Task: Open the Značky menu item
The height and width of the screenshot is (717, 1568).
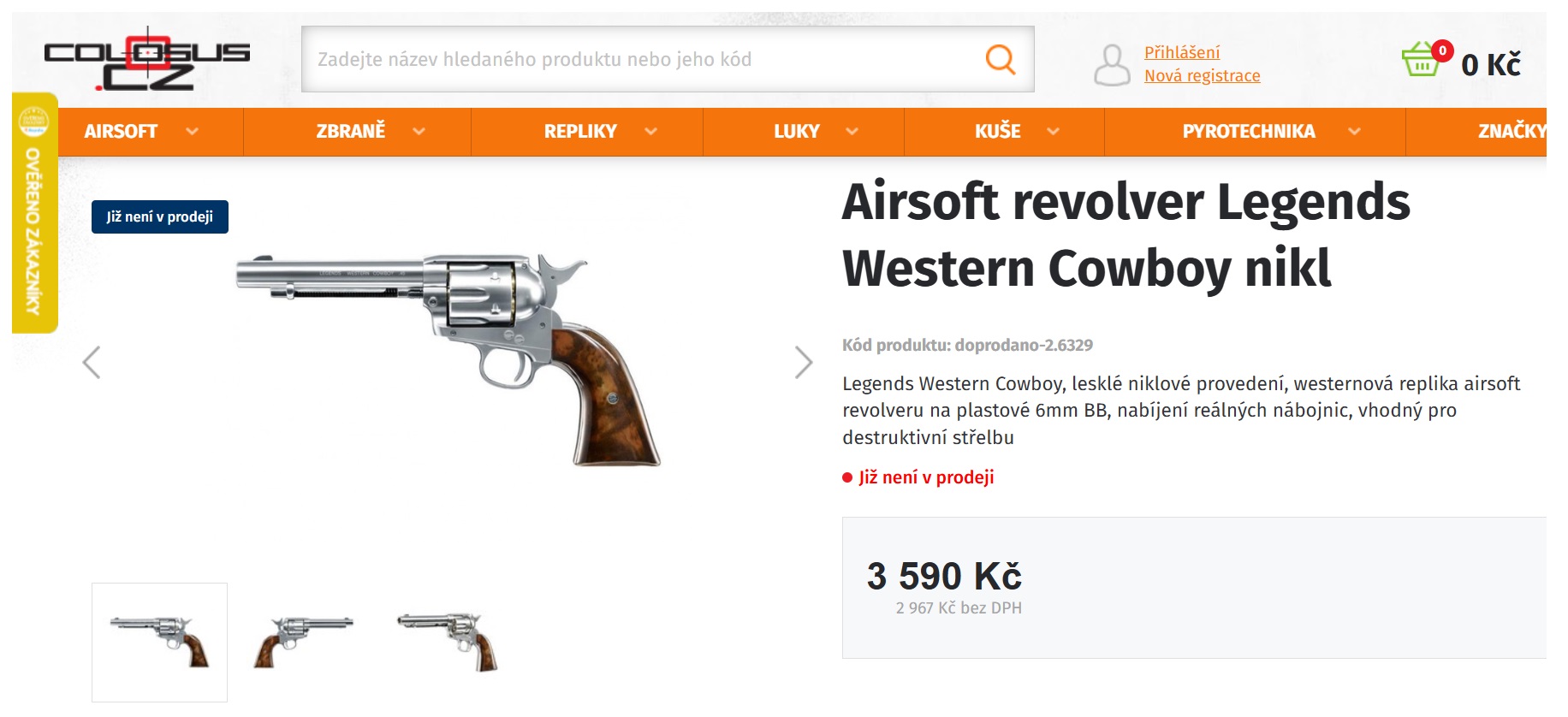Action: tap(1511, 132)
